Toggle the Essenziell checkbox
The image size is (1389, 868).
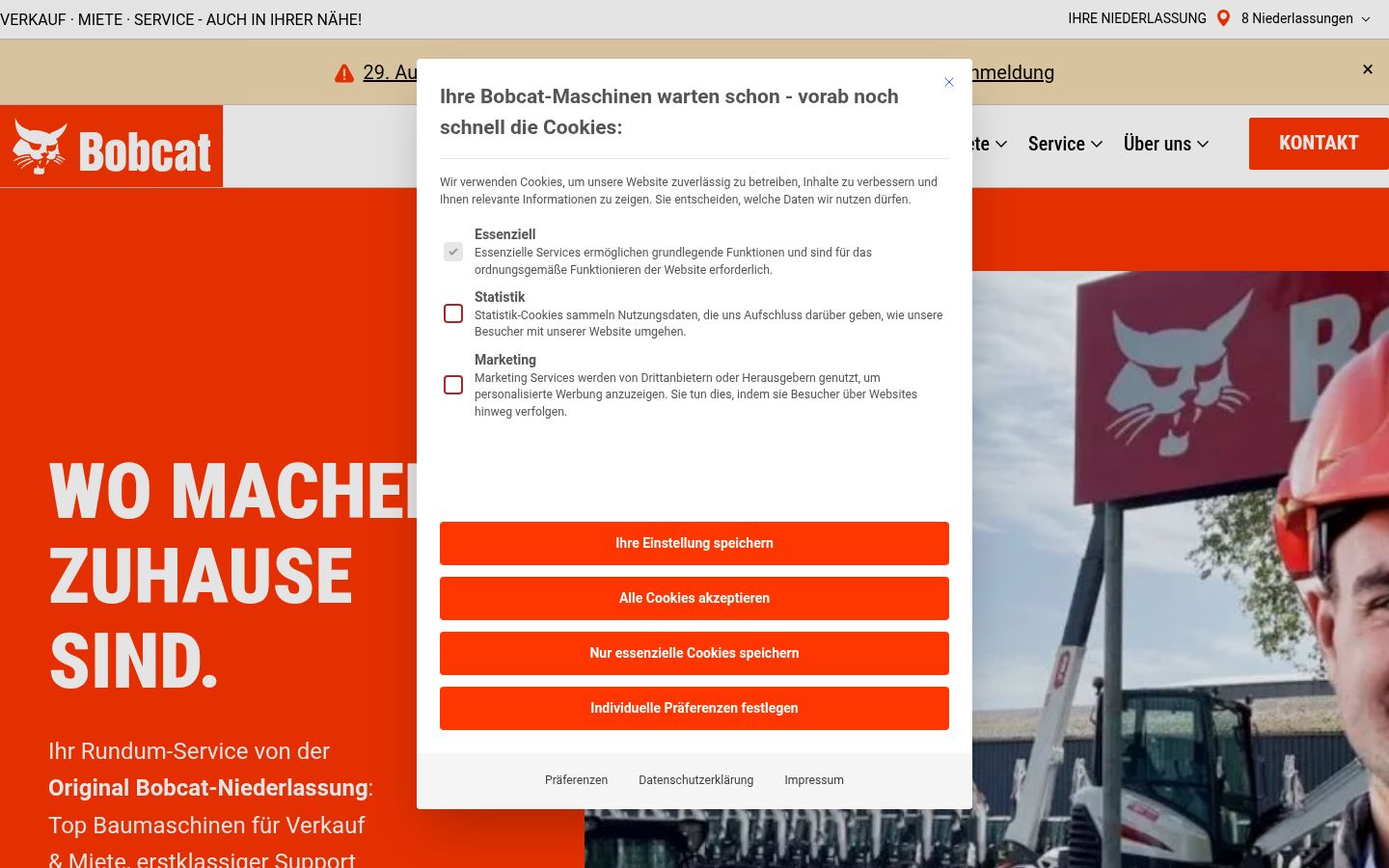tap(453, 252)
